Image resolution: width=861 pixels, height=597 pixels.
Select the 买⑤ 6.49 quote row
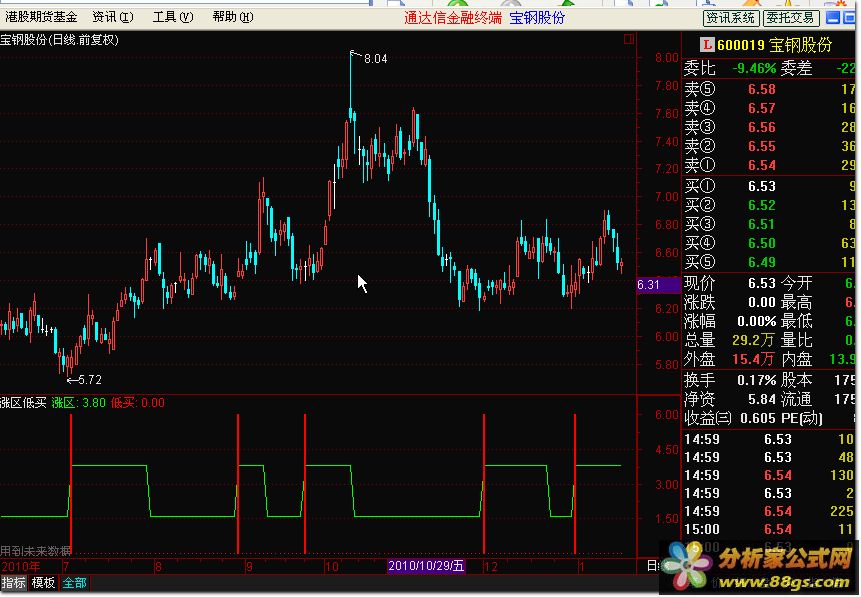pyautogui.click(x=769, y=262)
